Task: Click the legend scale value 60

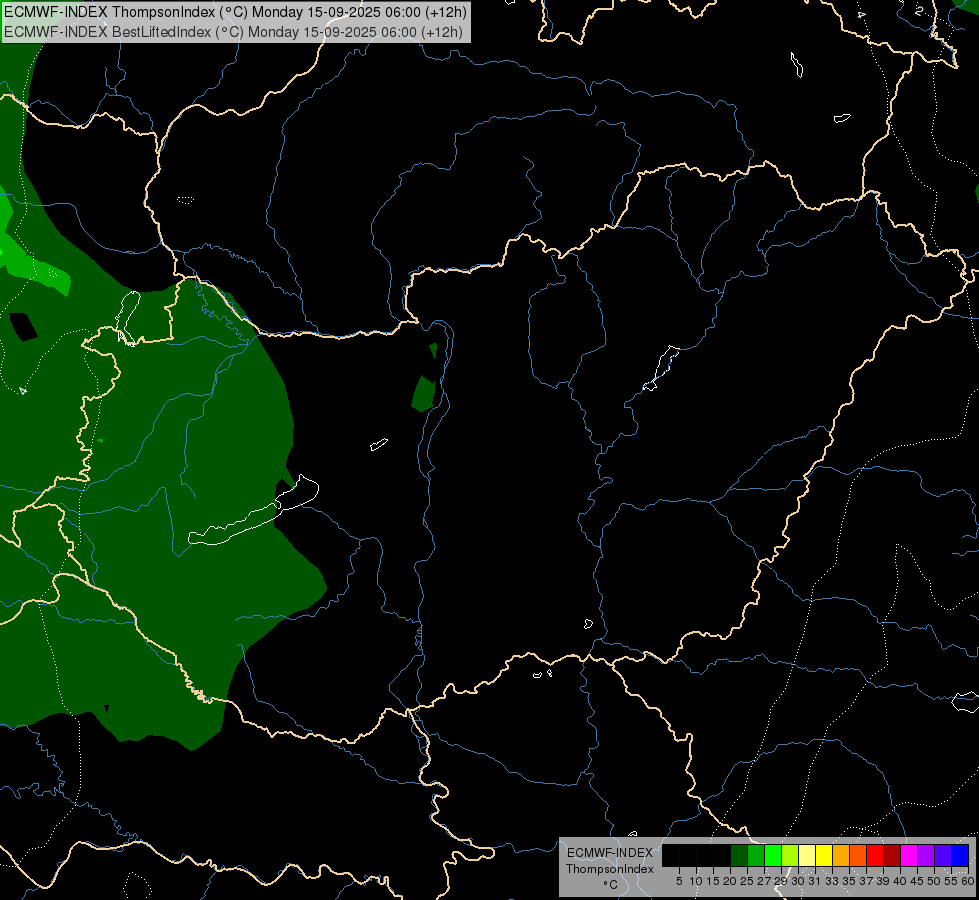Action: tap(968, 881)
